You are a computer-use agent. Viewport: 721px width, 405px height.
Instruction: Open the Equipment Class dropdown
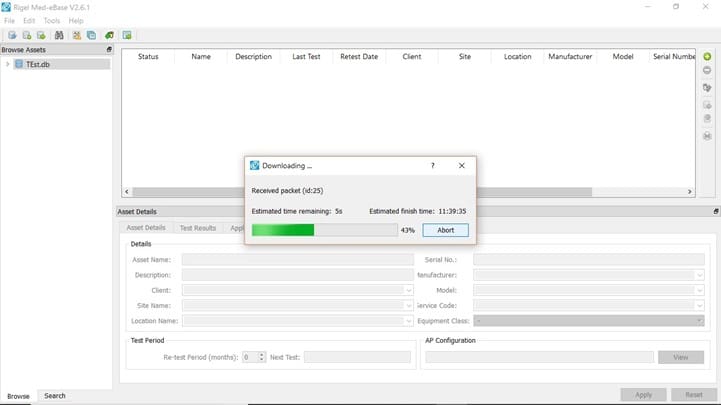[698, 321]
